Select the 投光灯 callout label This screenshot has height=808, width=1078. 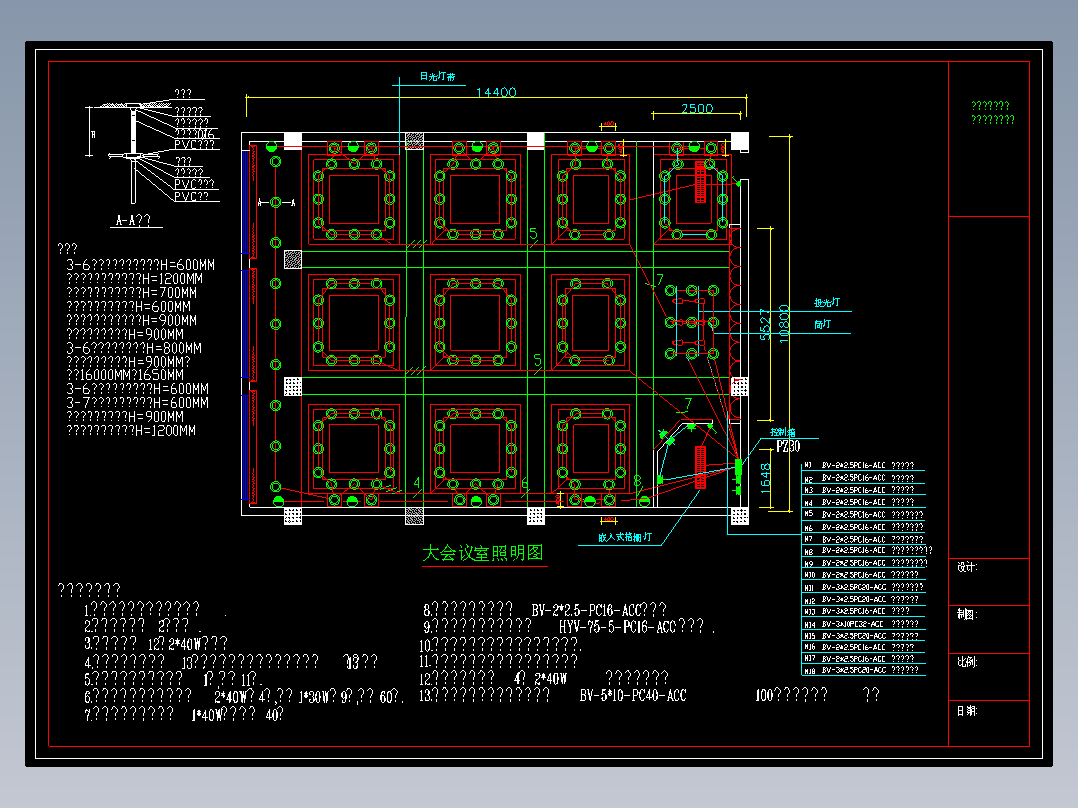(826, 302)
